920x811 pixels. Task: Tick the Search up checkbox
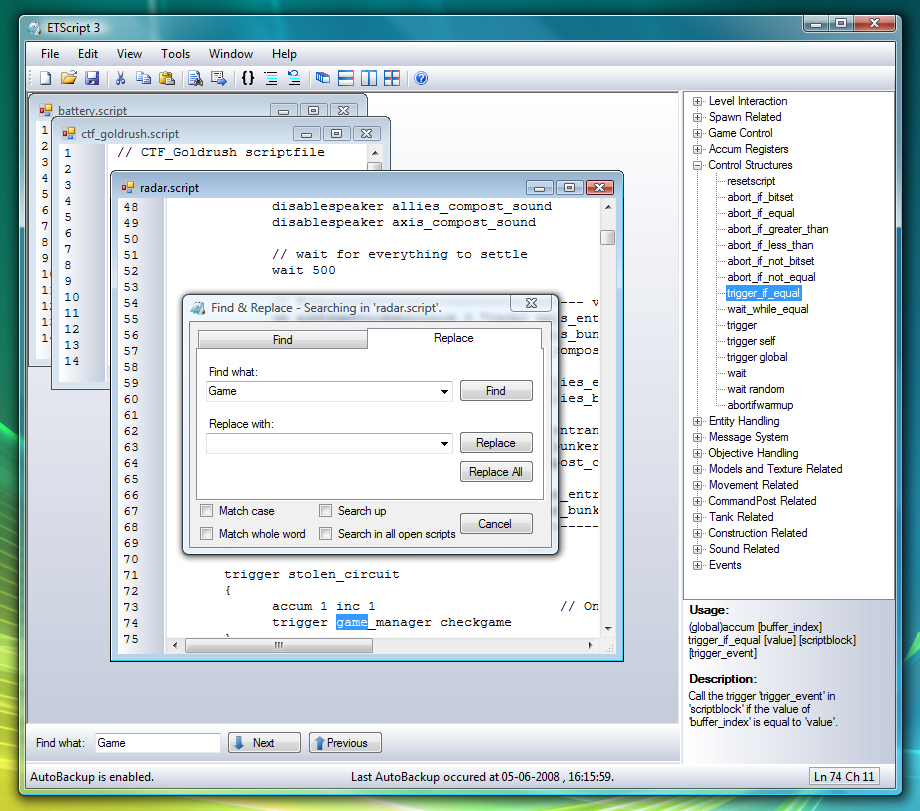pos(326,511)
